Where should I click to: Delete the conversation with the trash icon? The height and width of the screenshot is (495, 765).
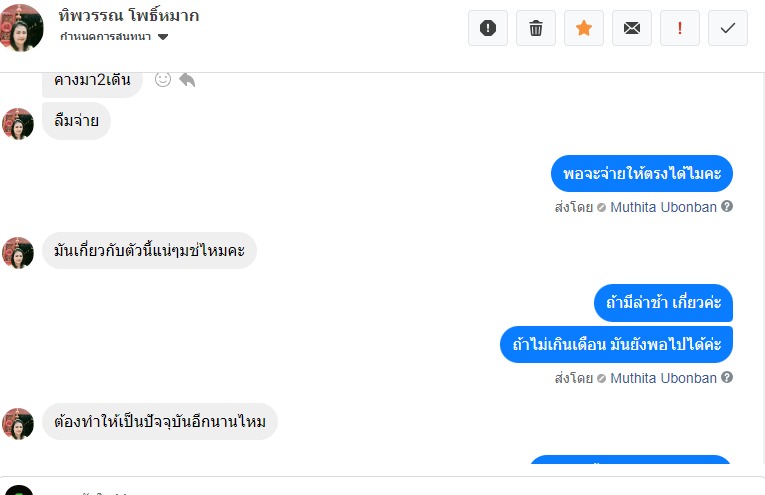(x=536, y=28)
